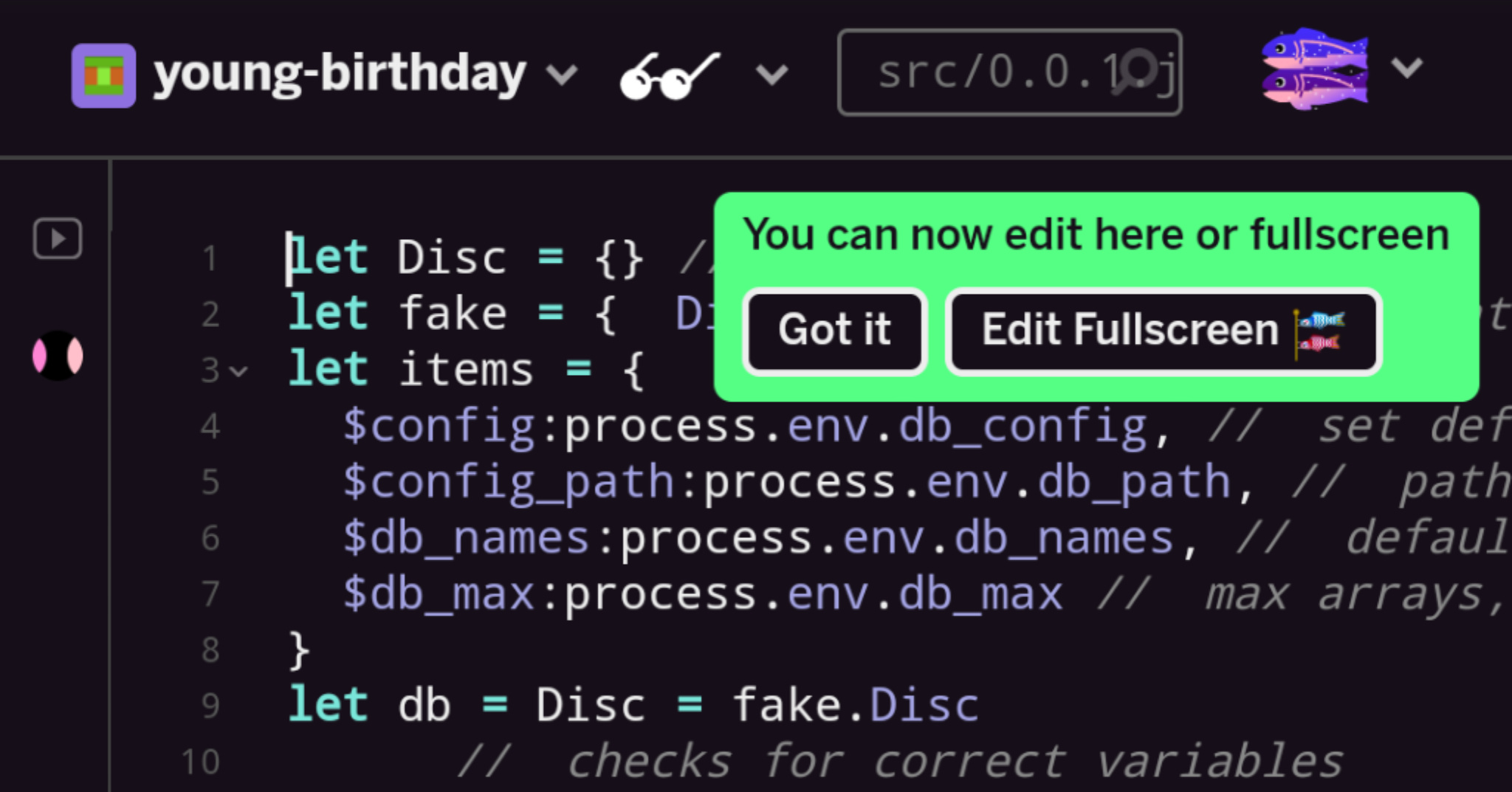This screenshot has height=792, width=1512.
Task: Focus the src/0.0.1 file search field
Action: 1009,72
